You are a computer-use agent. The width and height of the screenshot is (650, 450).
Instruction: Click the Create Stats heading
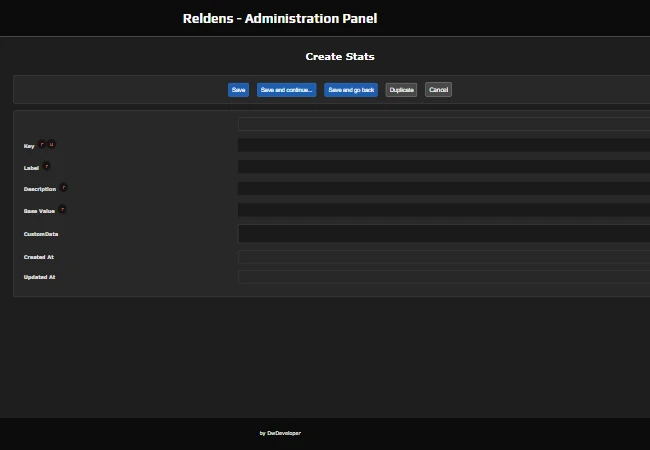coord(340,57)
